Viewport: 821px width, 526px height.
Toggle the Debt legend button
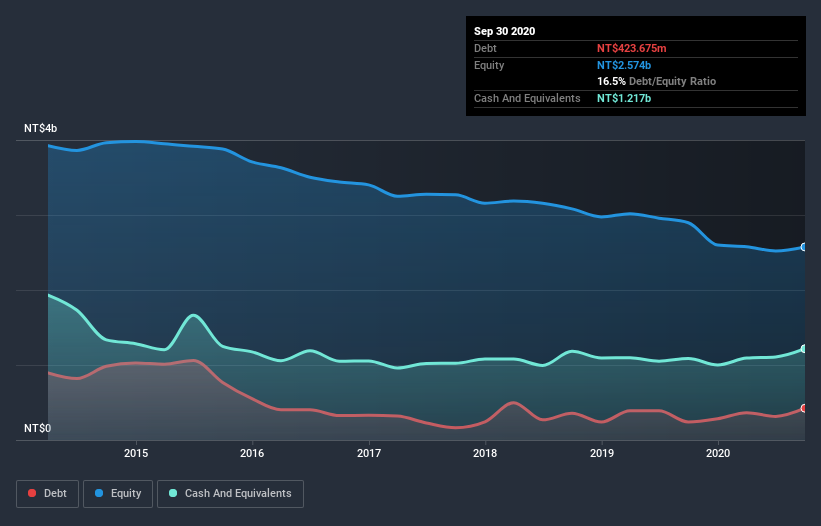pyautogui.click(x=48, y=494)
